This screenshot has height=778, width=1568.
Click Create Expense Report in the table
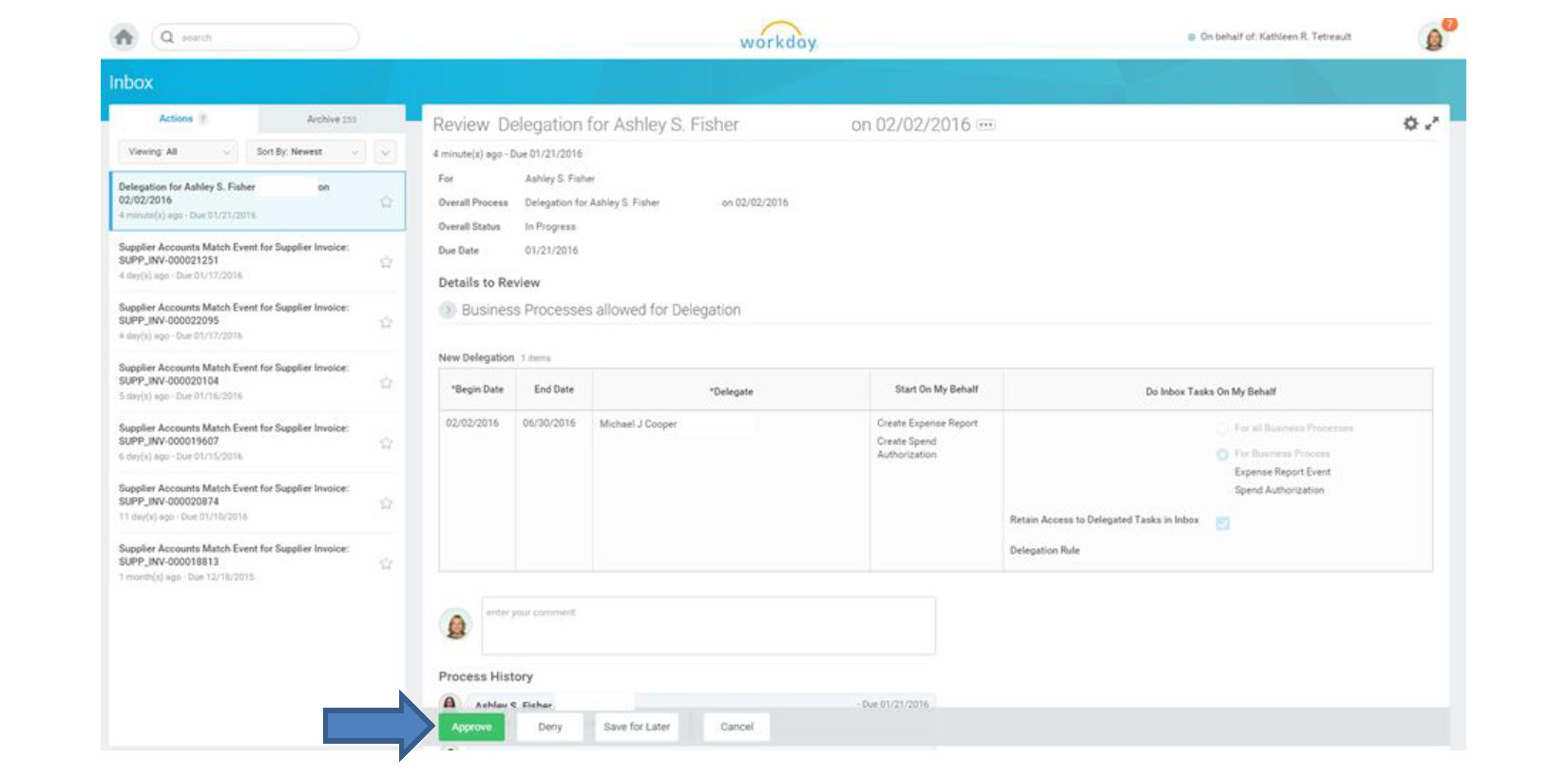(927, 423)
